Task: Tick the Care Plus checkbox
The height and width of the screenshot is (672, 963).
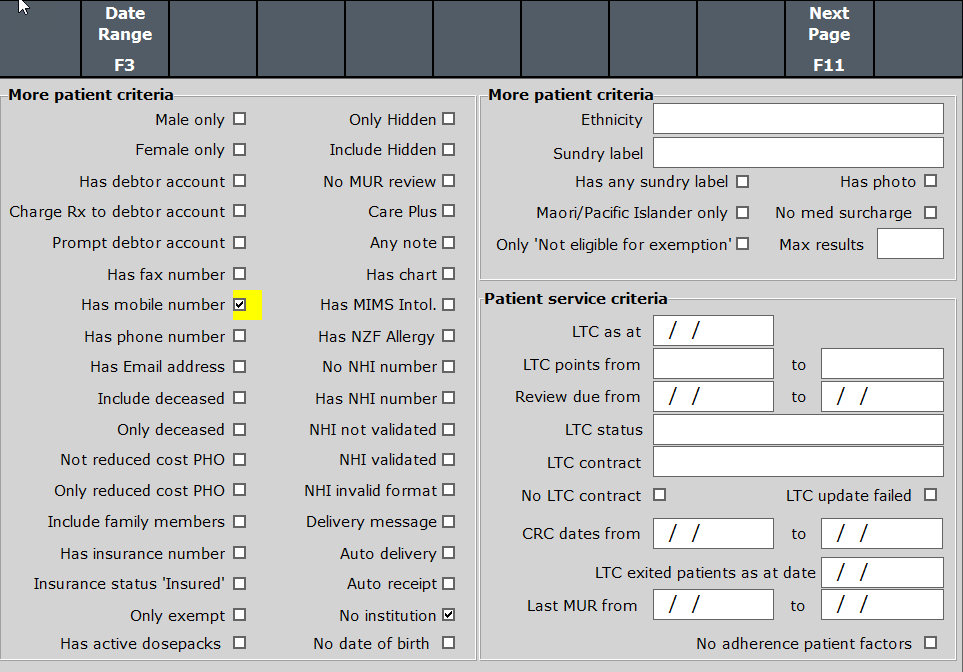Action: (448, 211)
